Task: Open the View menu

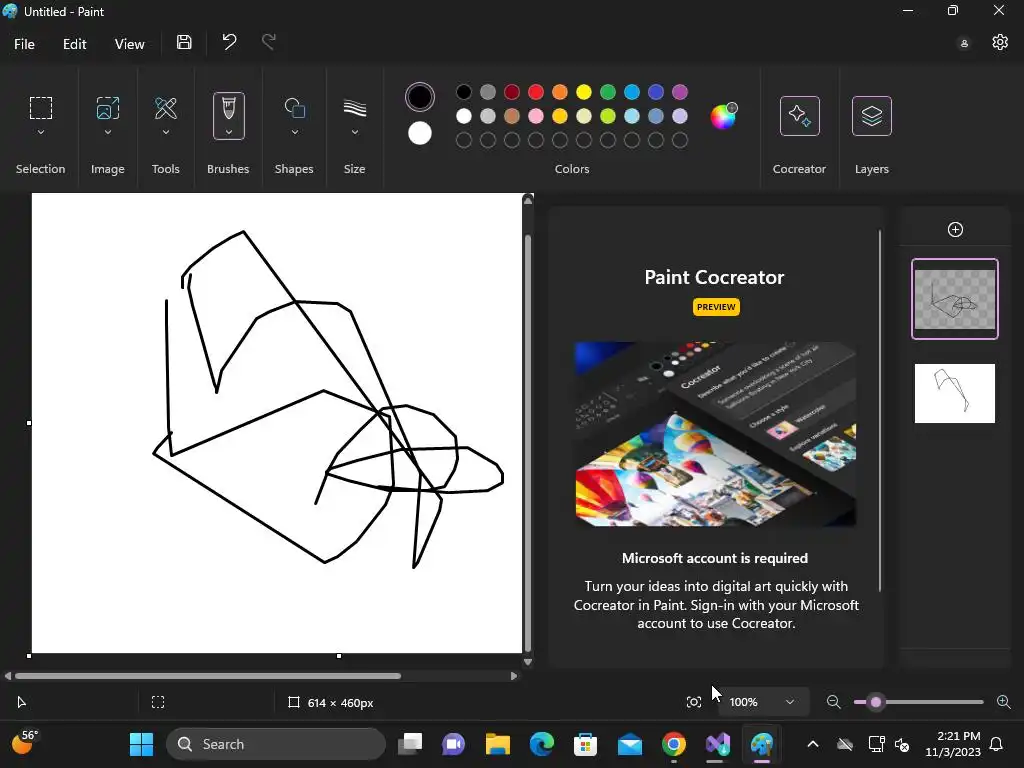Action: point(129,44)
